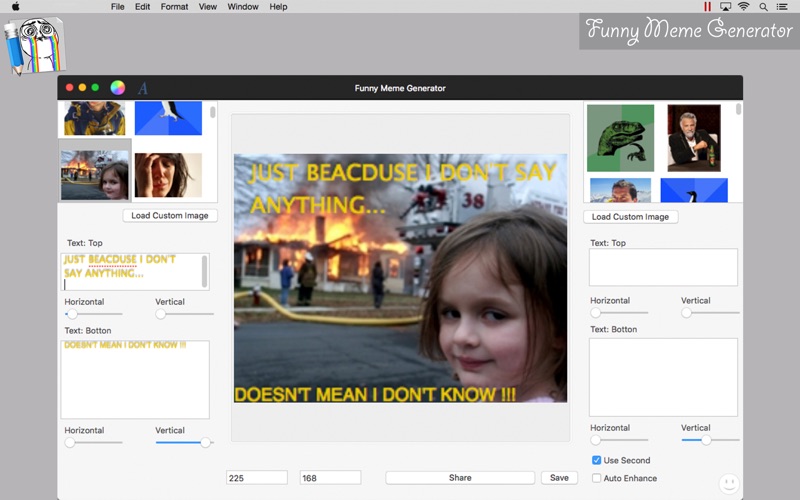Click the meme preview image

point(401,278)
